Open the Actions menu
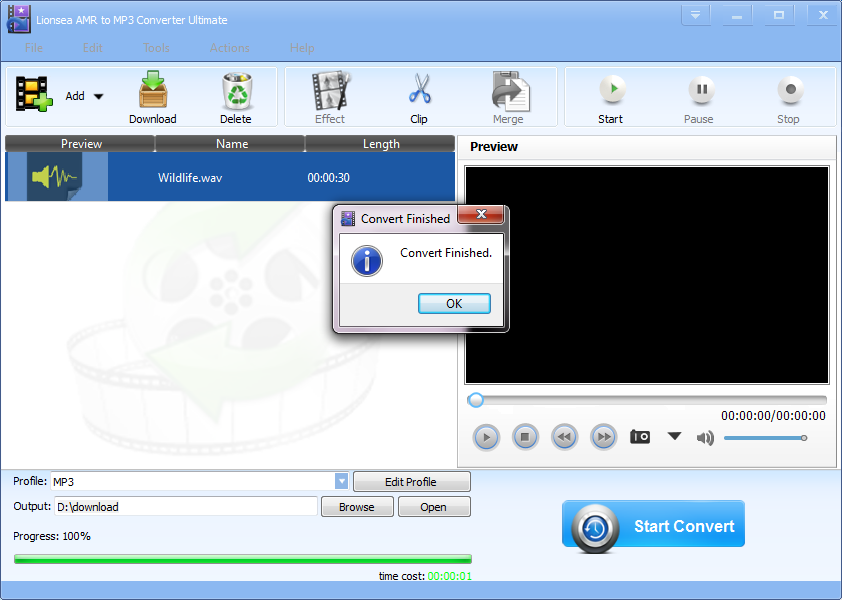 (x=229, y=48)
